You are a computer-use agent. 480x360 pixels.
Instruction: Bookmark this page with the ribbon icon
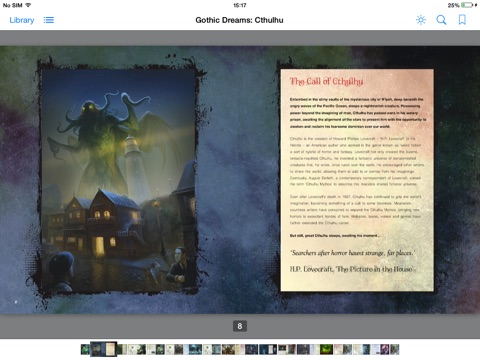click(462, 20)
